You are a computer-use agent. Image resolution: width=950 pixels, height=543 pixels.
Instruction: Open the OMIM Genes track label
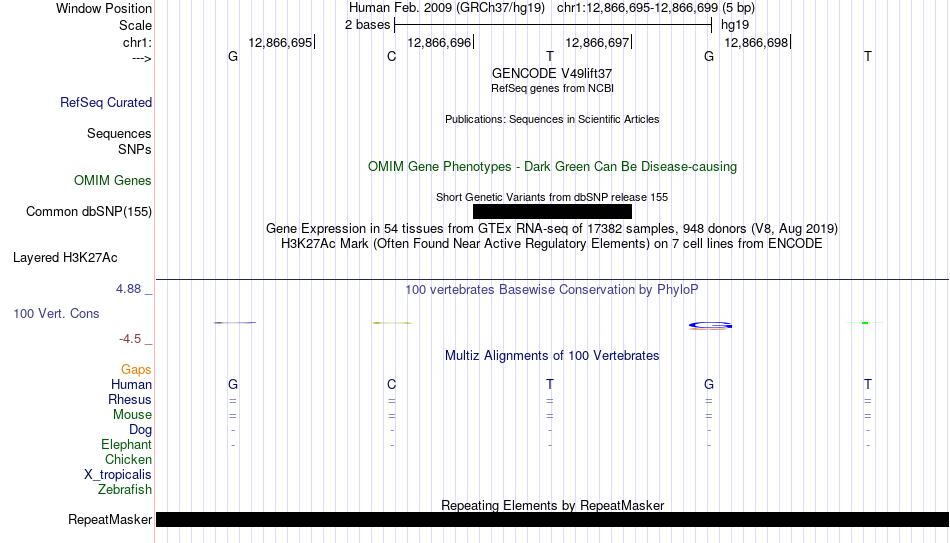113,181
